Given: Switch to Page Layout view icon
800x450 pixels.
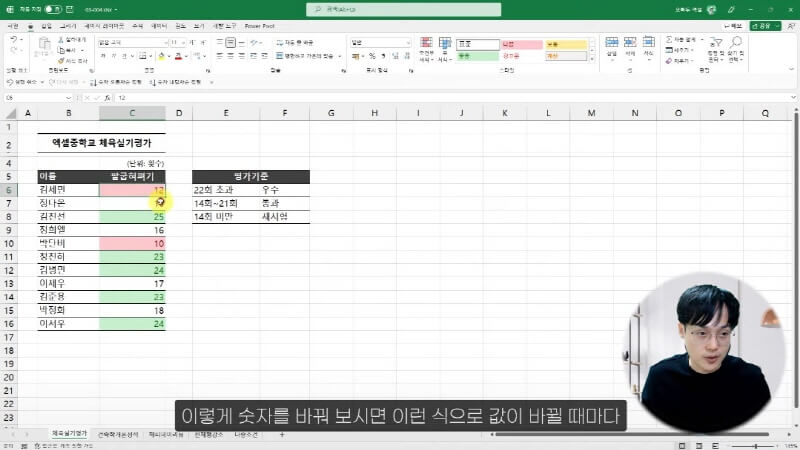Looking at the screenshot, I should (698, 446).
